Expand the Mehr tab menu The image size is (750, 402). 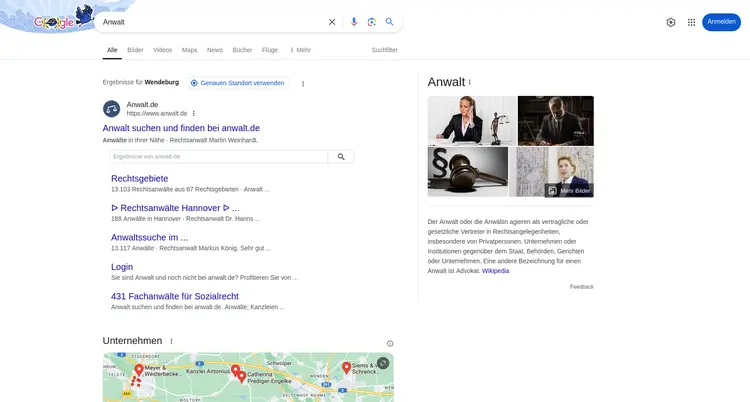point(301,50)
